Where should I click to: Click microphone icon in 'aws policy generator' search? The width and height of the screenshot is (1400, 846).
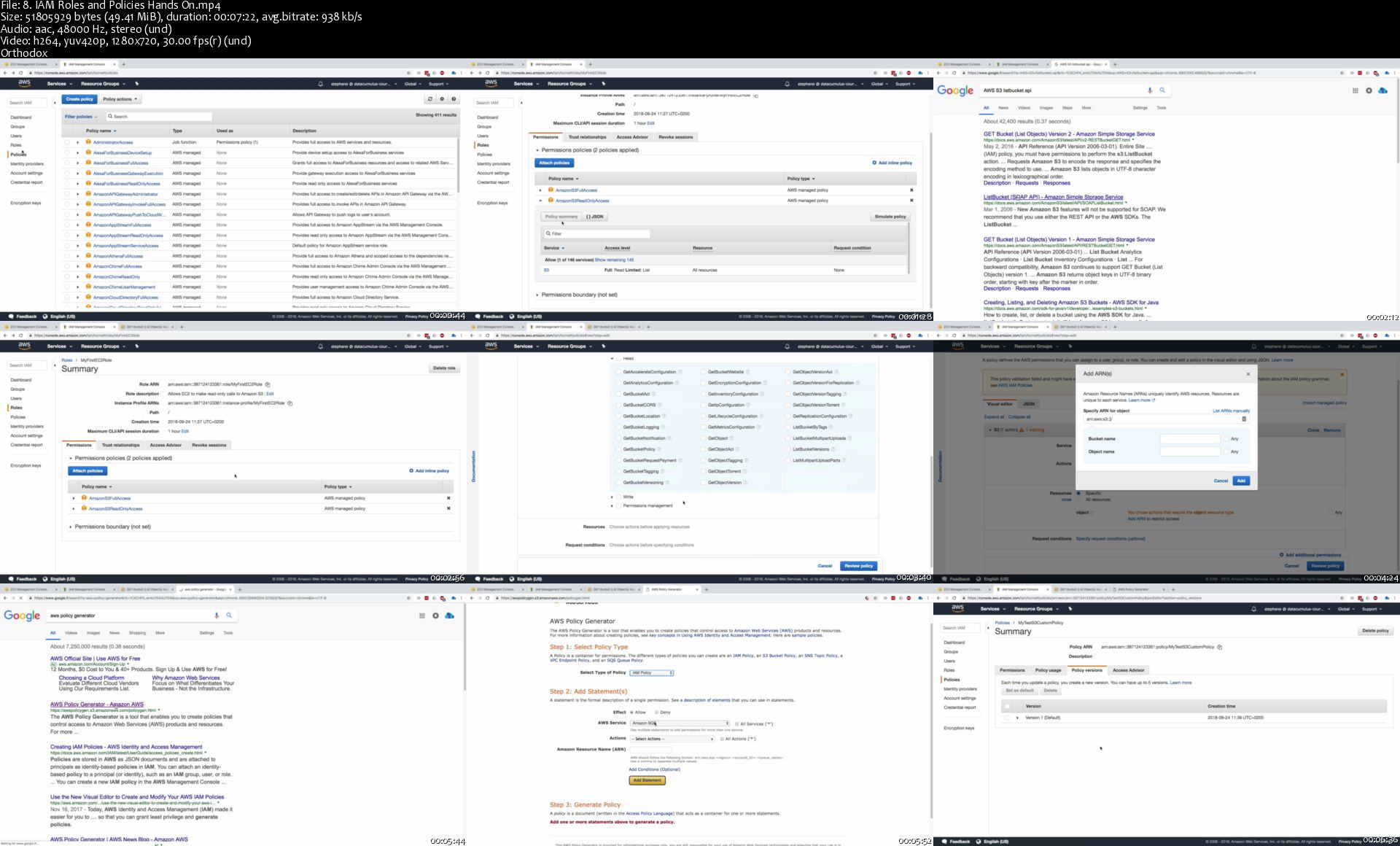click(x=217, y=616)
